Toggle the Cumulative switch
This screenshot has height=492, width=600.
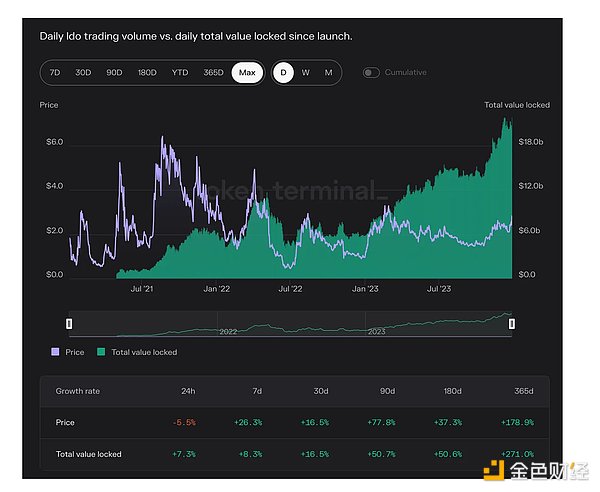pyautogui.click(x=372, y=73)
